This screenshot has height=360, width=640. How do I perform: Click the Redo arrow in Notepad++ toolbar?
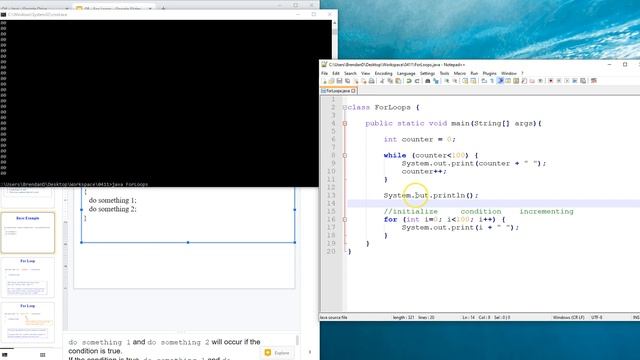(417, 81)
